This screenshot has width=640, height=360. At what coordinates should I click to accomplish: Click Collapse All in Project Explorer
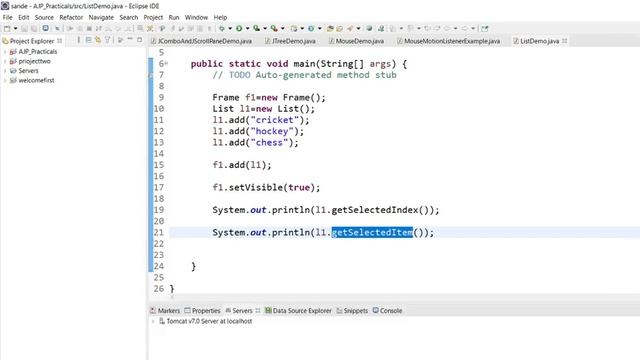tap(88, 40)
